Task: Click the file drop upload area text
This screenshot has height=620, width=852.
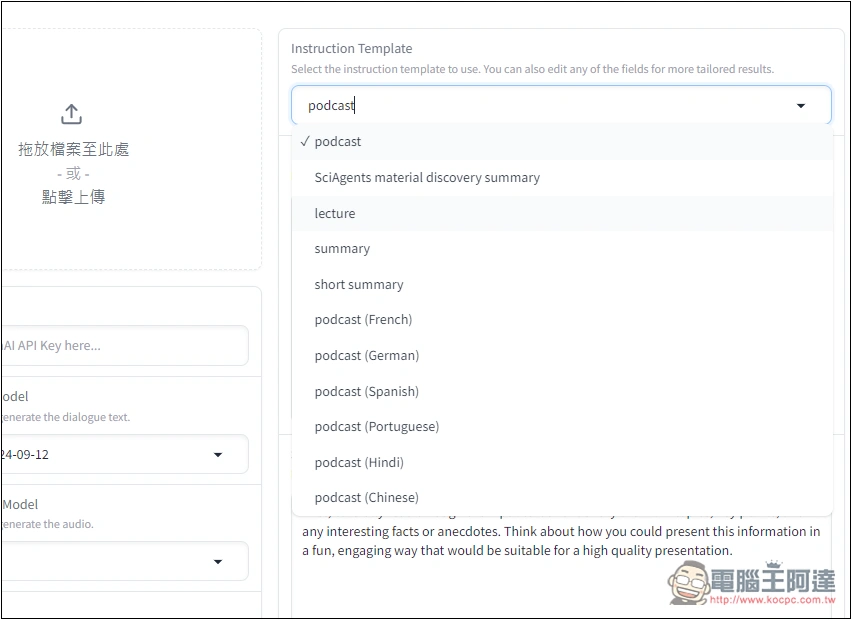Action: pyautogui.click(x=73, y=173)
